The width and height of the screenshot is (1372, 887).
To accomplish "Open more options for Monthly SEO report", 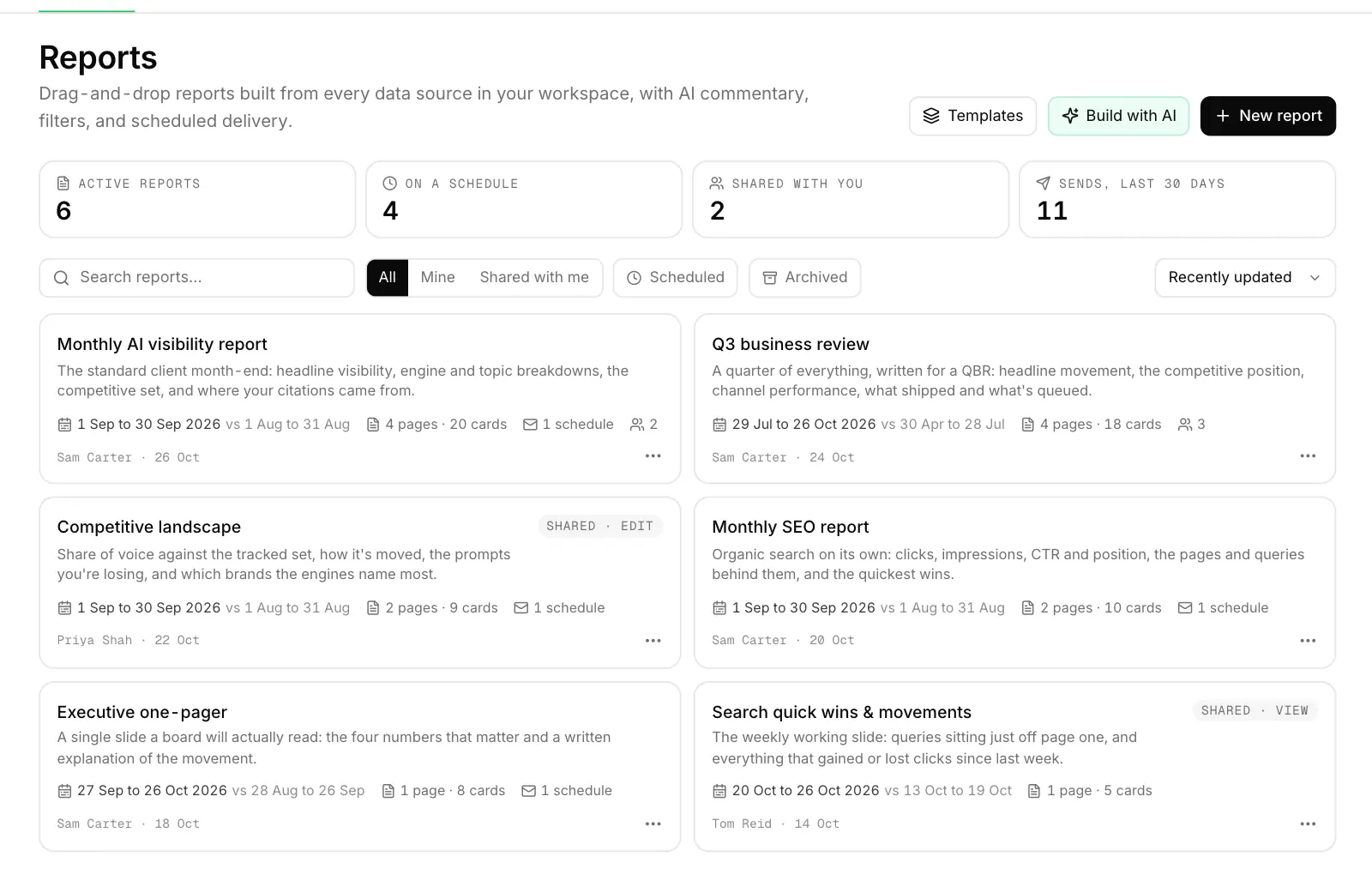I will (x=1308, y=641).
